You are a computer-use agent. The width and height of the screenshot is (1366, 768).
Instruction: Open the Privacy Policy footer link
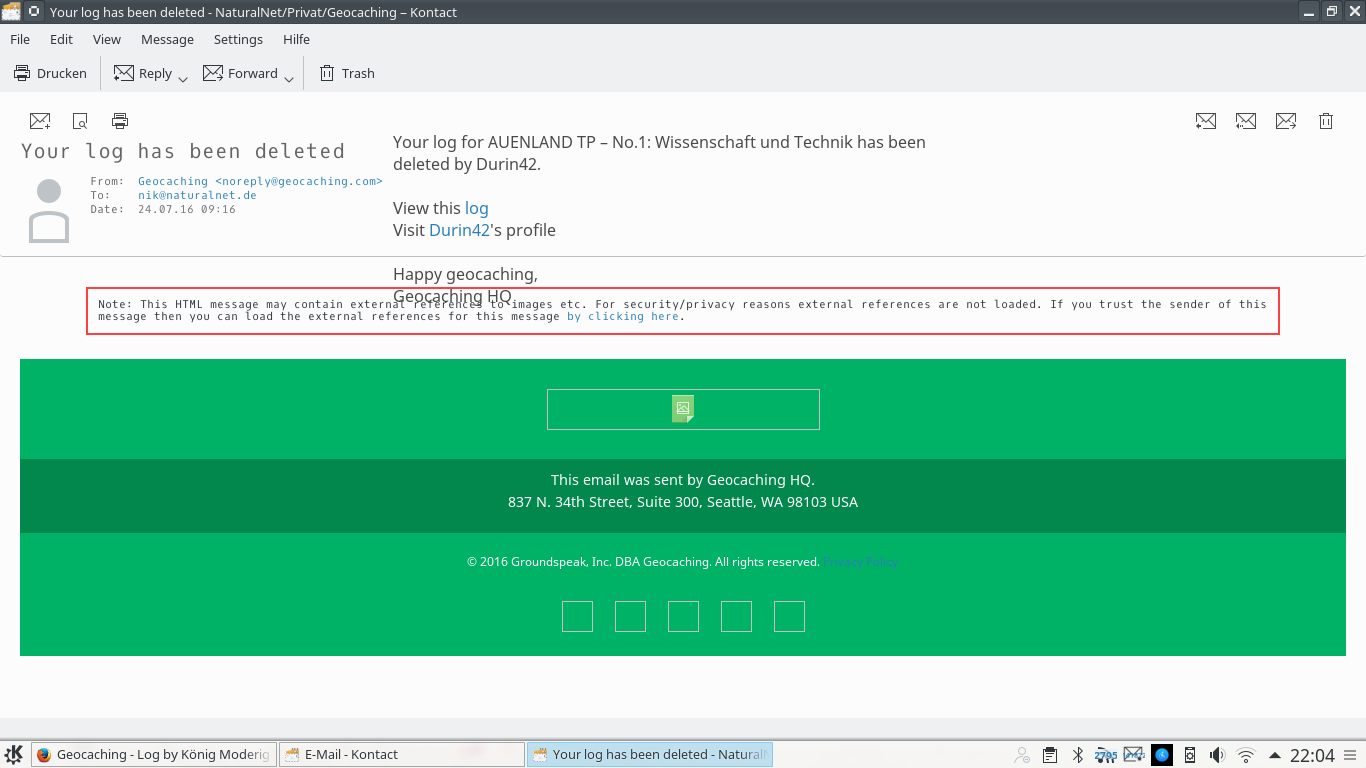(861, 562)
